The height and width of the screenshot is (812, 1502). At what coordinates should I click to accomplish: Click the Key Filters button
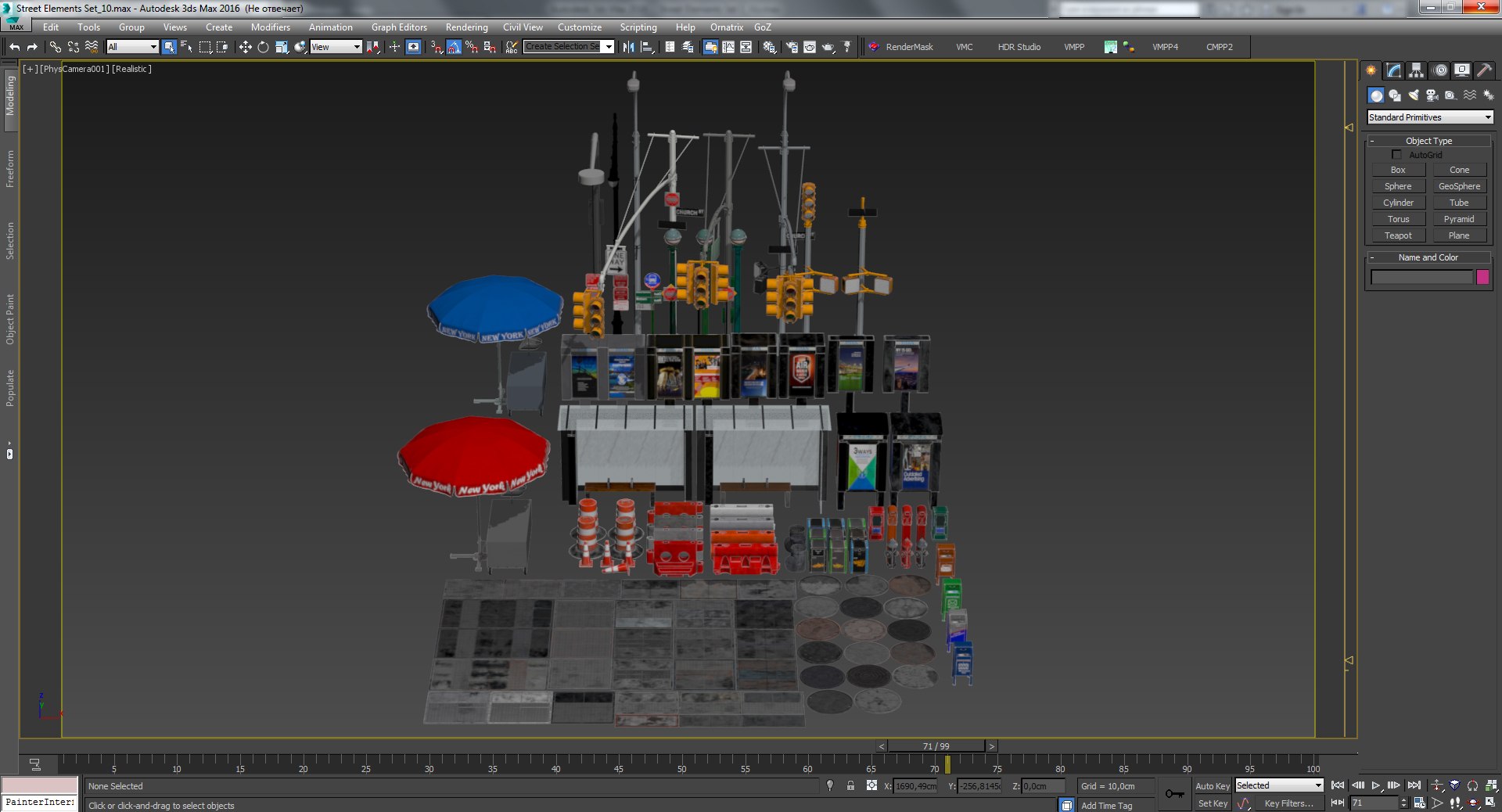tap(1288, 803)
